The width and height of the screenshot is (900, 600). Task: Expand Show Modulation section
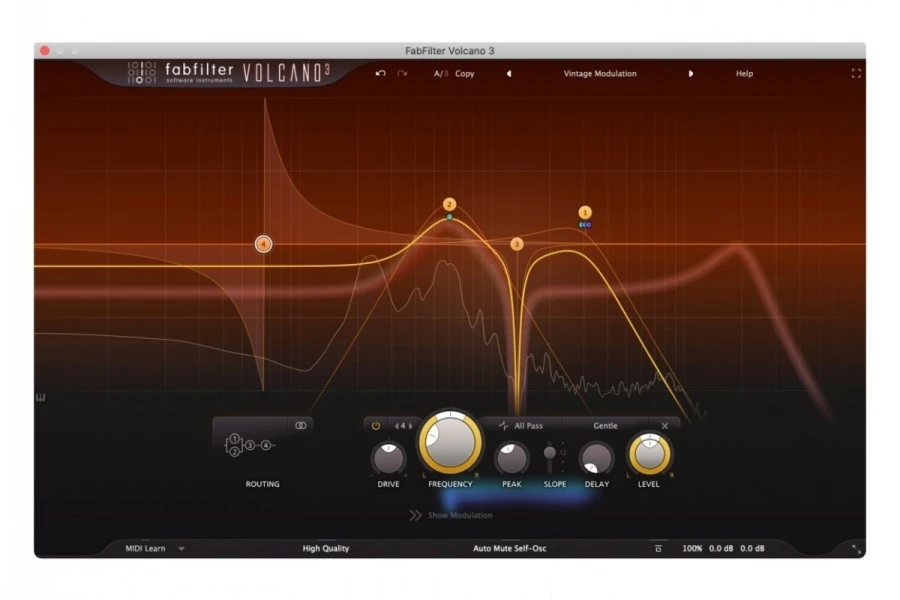pos(451,515)
